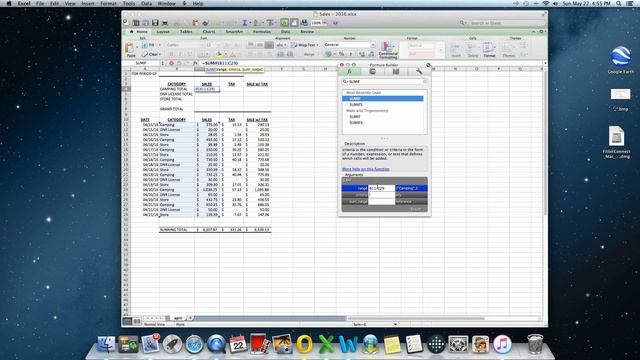Open the Formulas ribbon tab

point(262,31)
